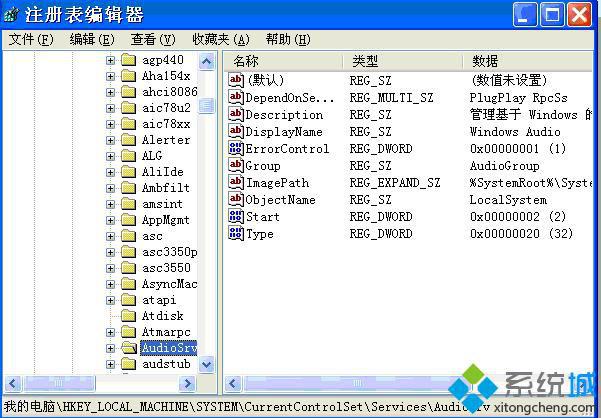Open the 帮助(H) menu
Image resolution: width=601 pixels, height=418 pixels.
click(x=288, y=39)
